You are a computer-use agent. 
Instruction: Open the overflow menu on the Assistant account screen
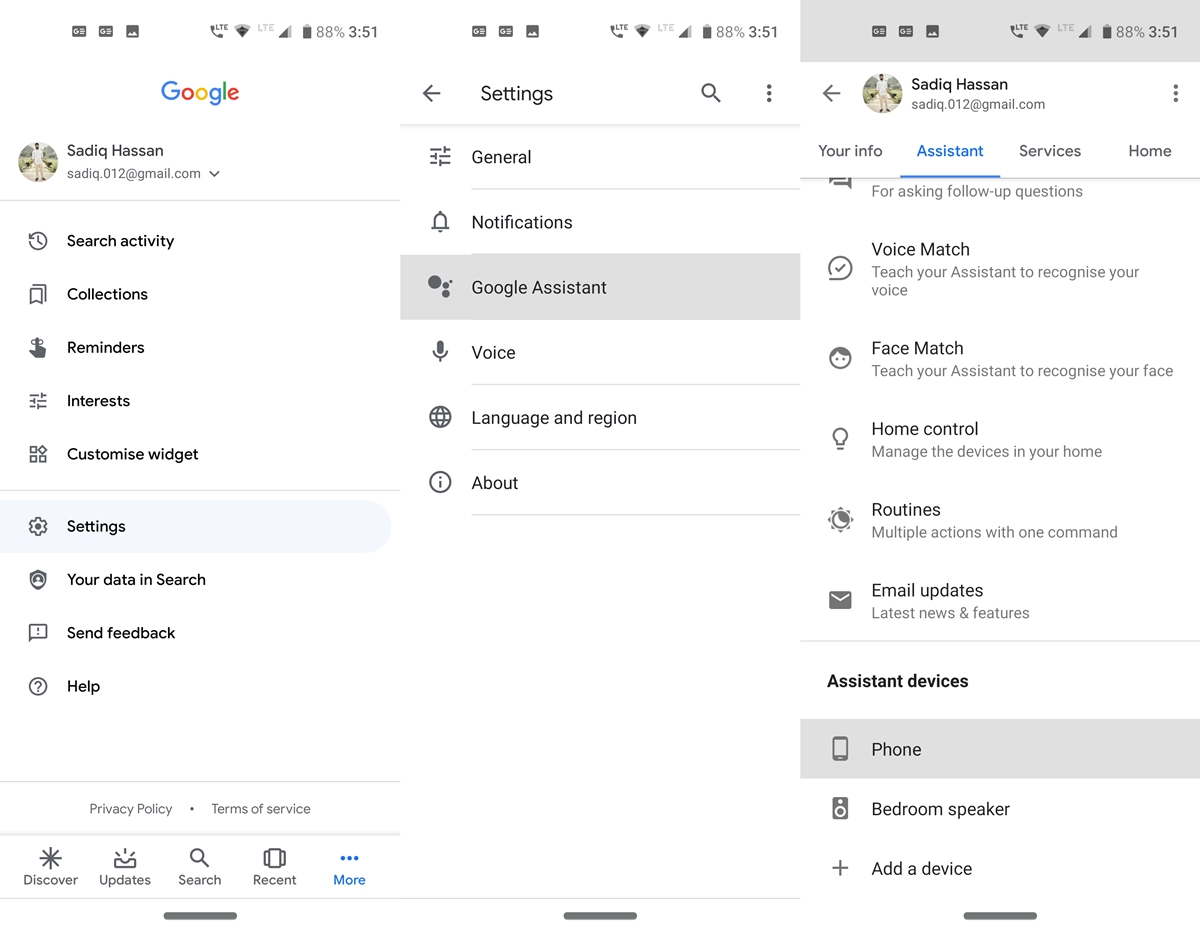point(1175,93)
